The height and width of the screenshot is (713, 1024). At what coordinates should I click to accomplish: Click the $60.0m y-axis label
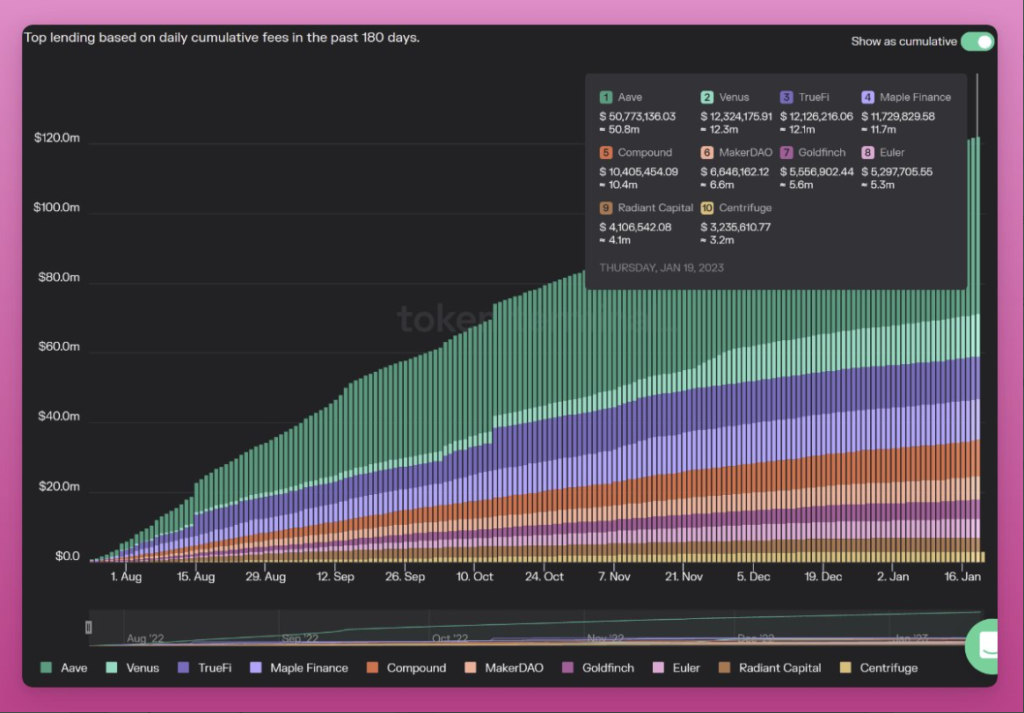coord(59,347)
